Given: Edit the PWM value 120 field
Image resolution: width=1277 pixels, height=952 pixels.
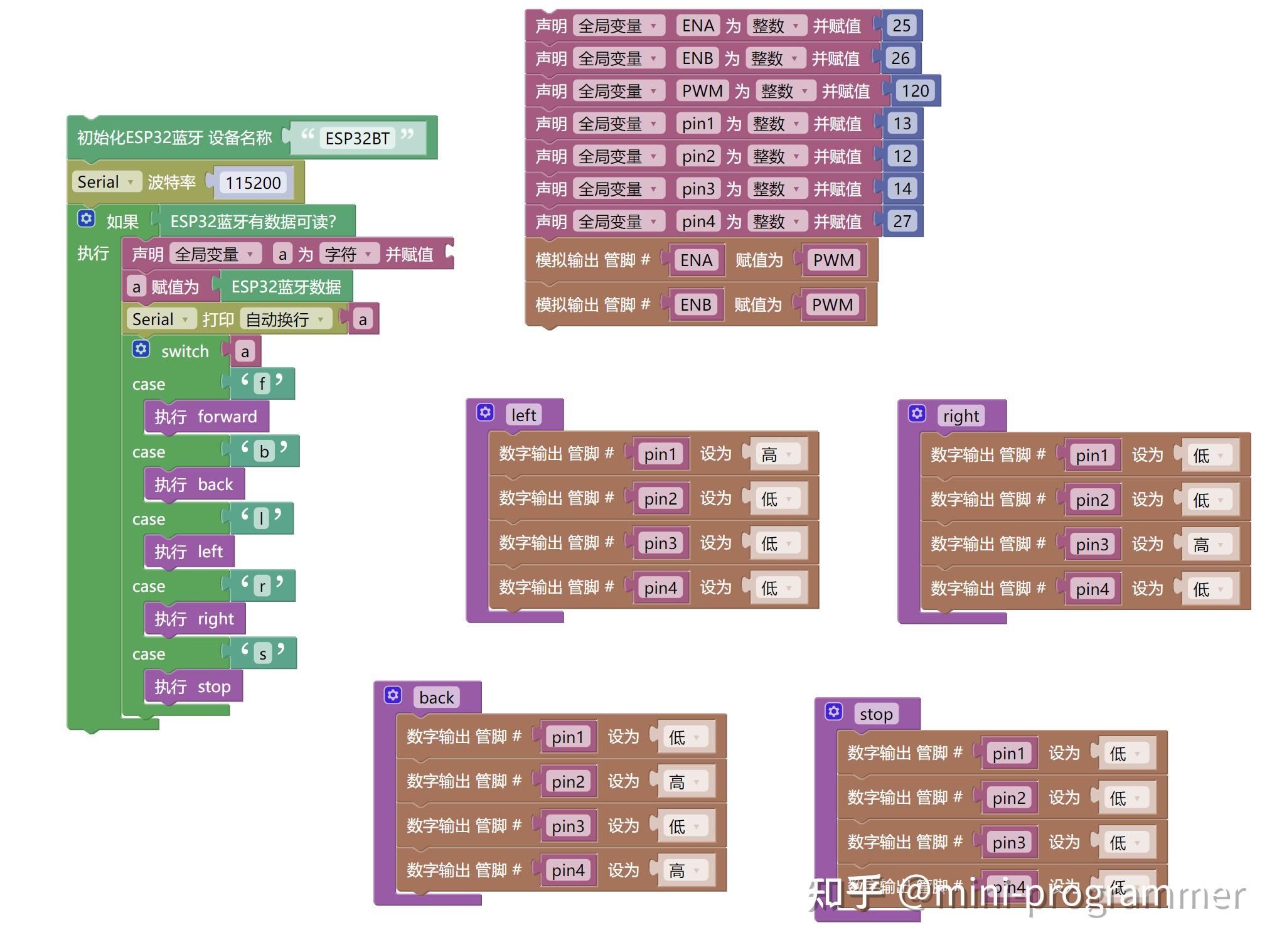Looking at the screenshot, I should pyautogui.click(x=916, y=91).
